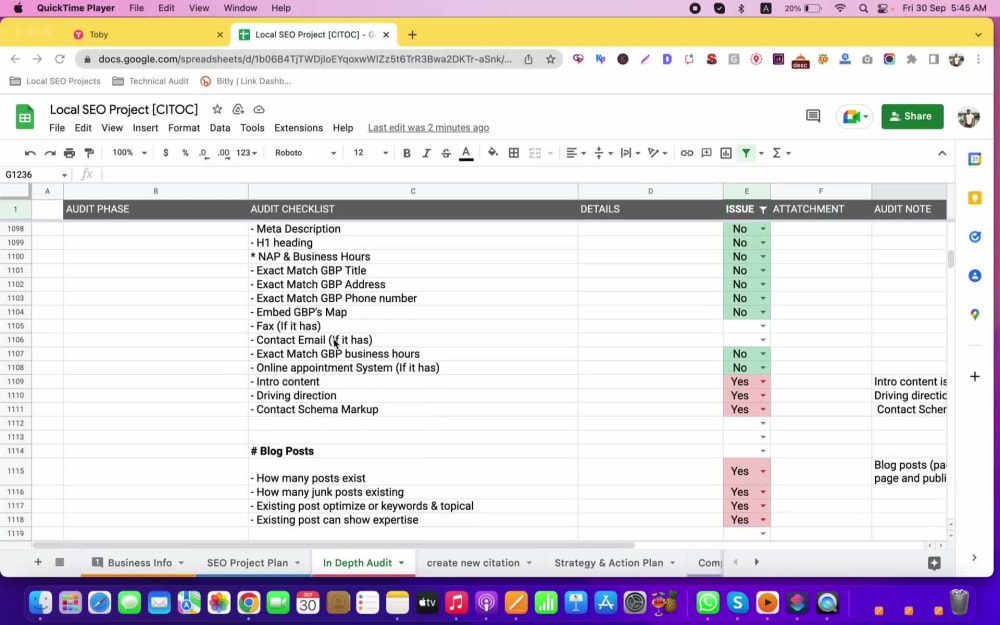Open the Data menu
This screenshot has width=1000, height=625.
click(219, 128)
